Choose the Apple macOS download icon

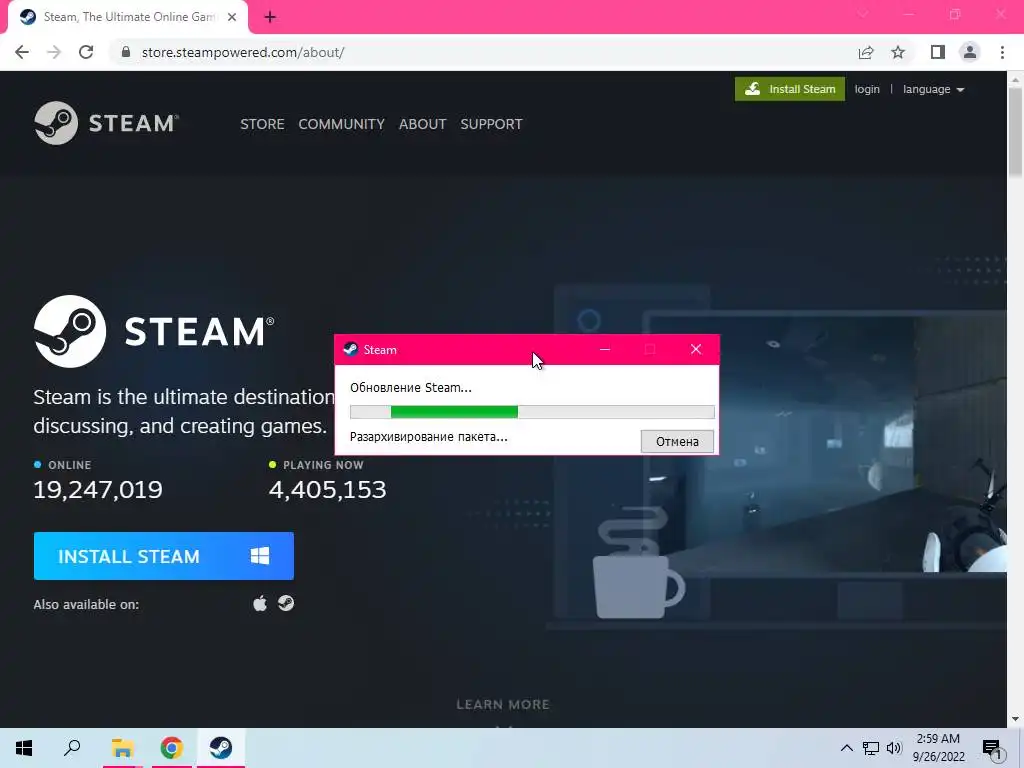coord(260,603)
